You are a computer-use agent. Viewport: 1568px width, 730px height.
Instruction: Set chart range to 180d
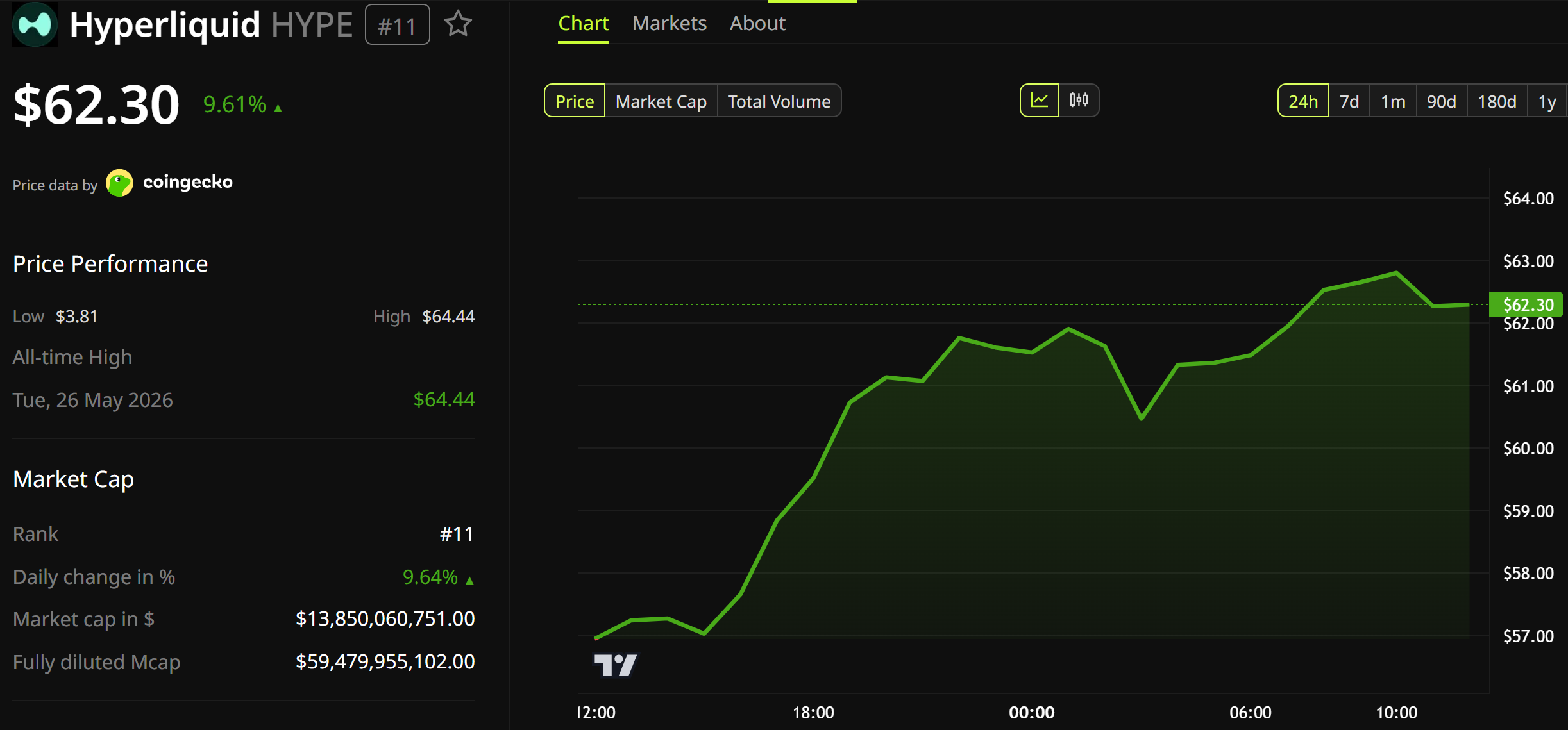click(1497, 101)
